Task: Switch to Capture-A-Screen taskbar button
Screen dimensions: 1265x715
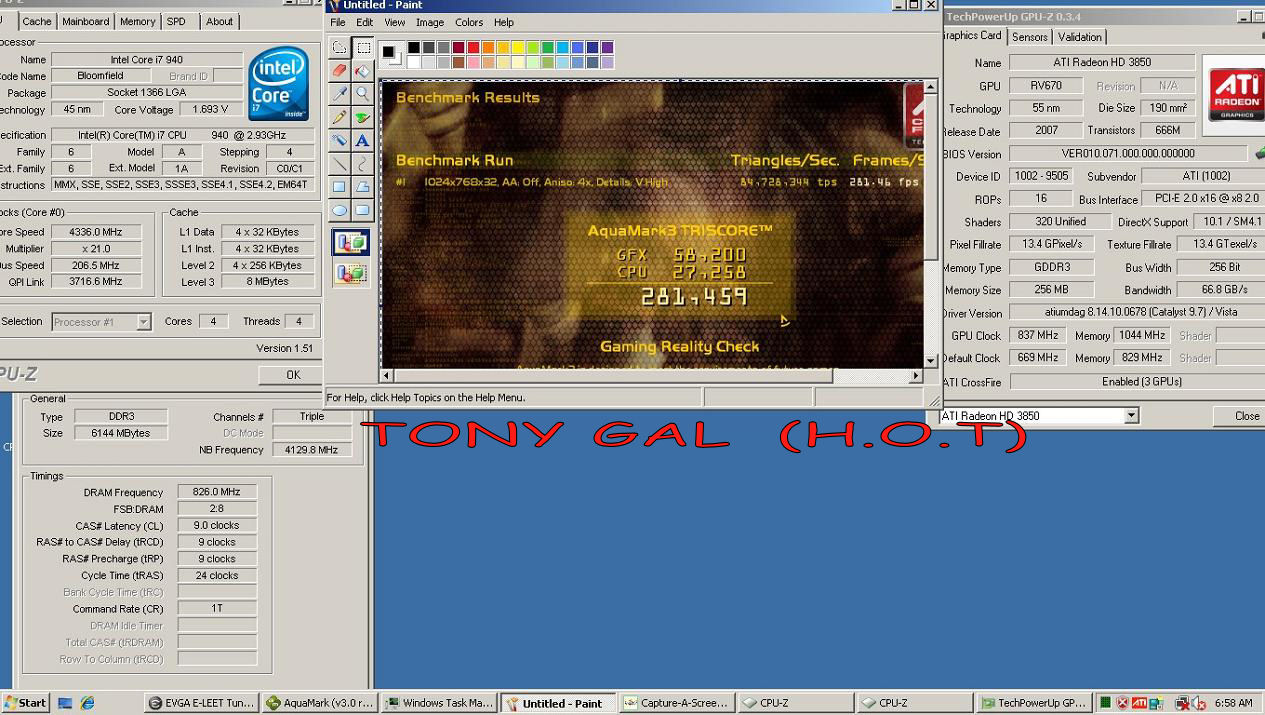Action: [x=677, y=703]
